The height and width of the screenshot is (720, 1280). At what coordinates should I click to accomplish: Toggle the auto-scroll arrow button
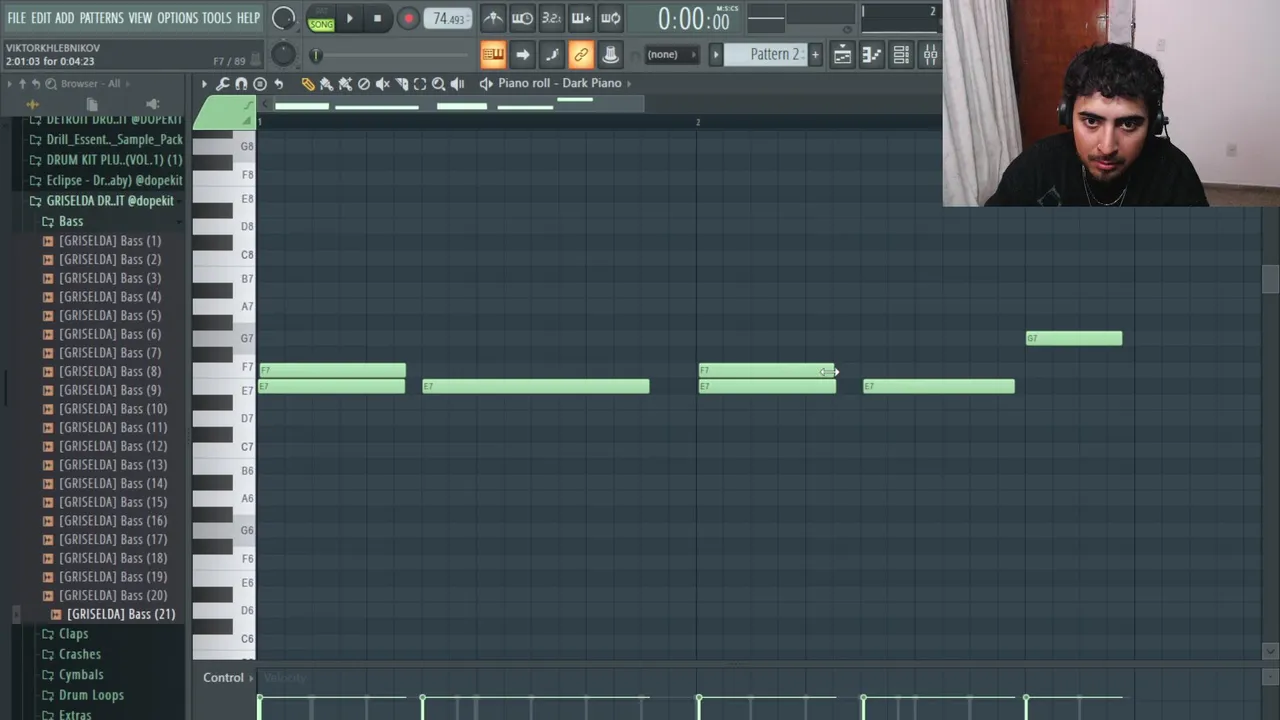coord(522,55)
